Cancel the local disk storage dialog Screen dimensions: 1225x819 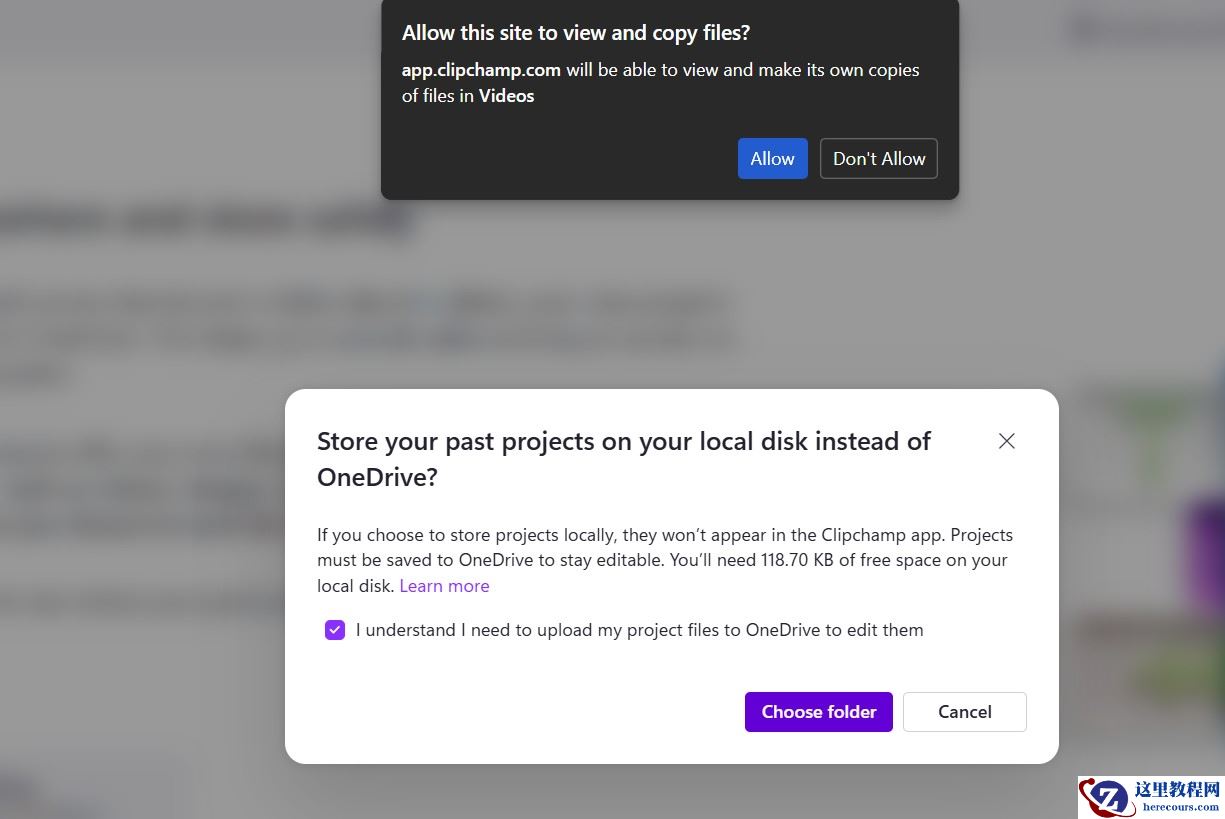pyautogui.click(x=964, y=712)
